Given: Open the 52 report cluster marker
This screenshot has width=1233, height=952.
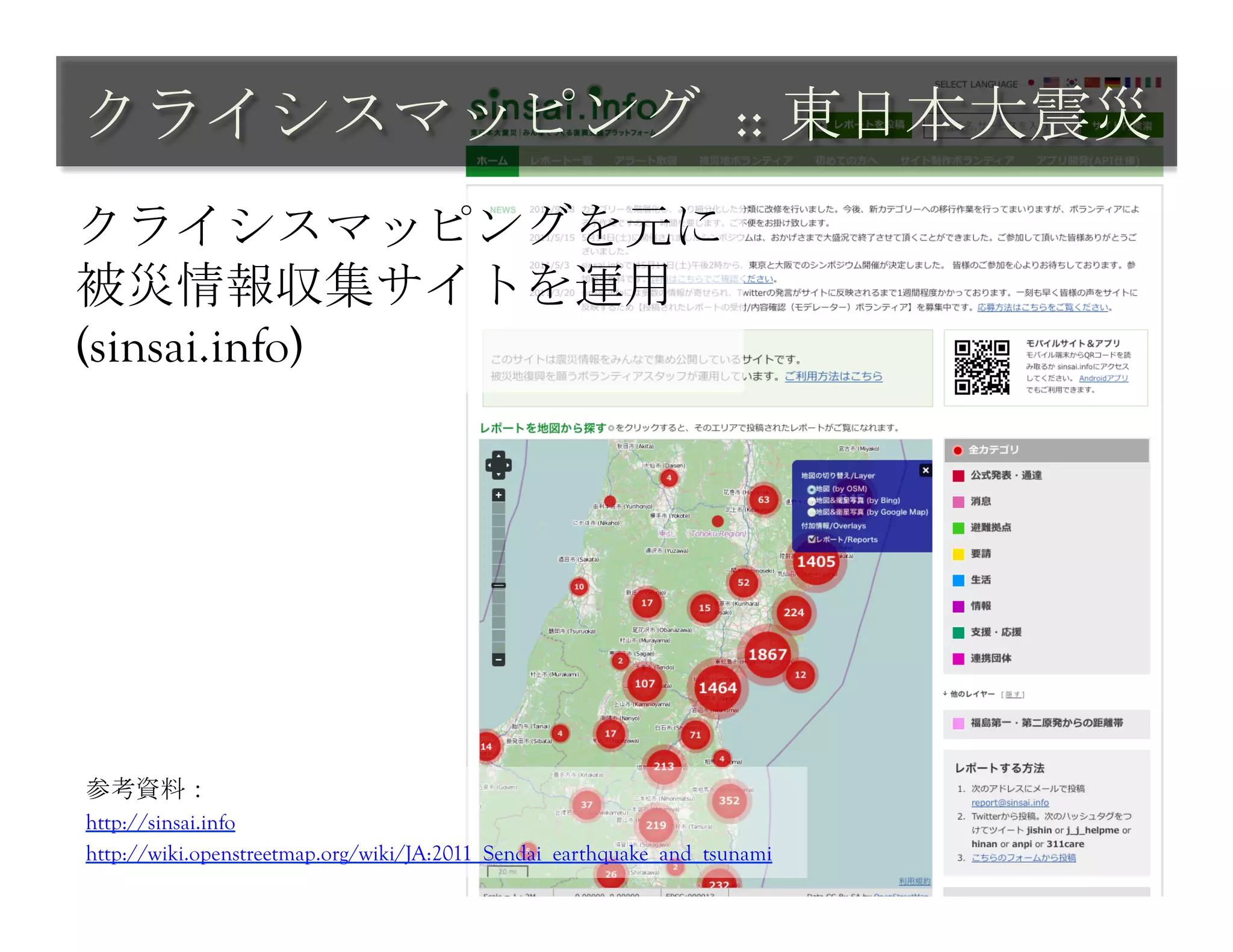Looking at the screenshot, I should tap(744, 583).
